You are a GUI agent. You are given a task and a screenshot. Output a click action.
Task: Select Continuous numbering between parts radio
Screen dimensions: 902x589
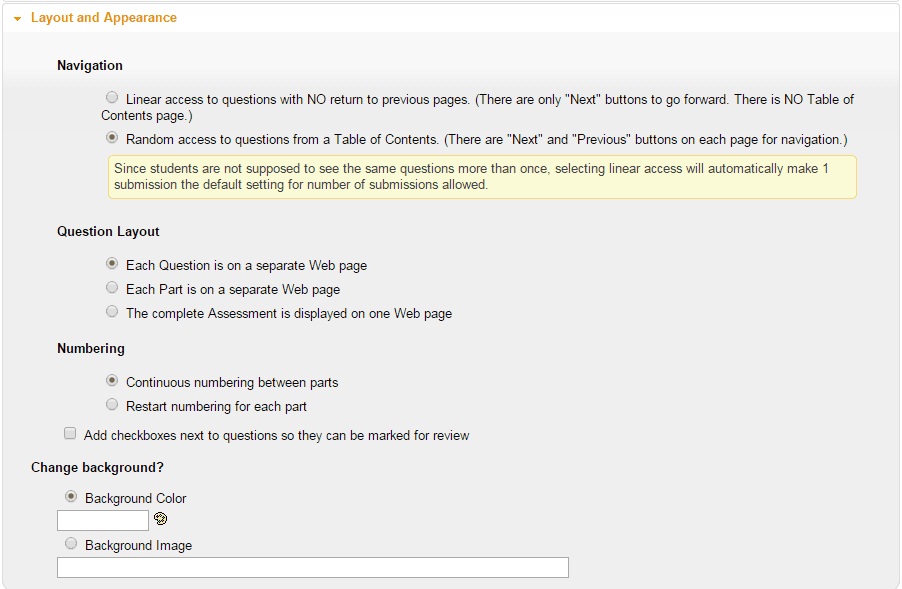click(x=112, y=380)
